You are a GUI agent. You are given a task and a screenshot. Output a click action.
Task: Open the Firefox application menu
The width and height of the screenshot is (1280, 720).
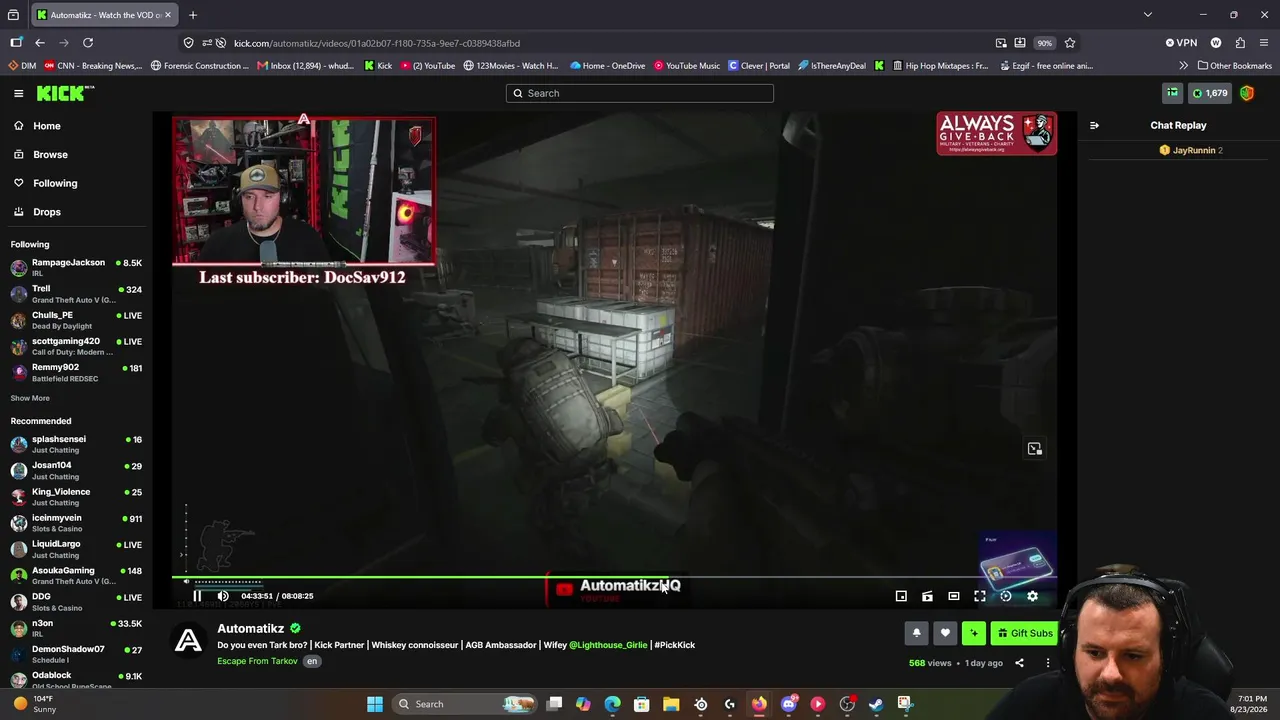pyautogui.click(x=1264, y=43)
